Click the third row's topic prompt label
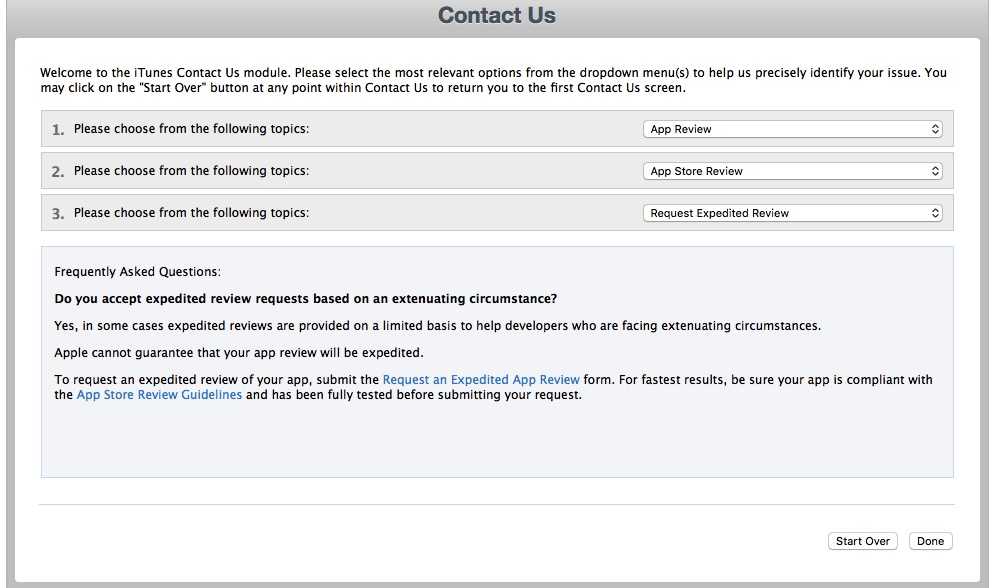 pos(191,213)
